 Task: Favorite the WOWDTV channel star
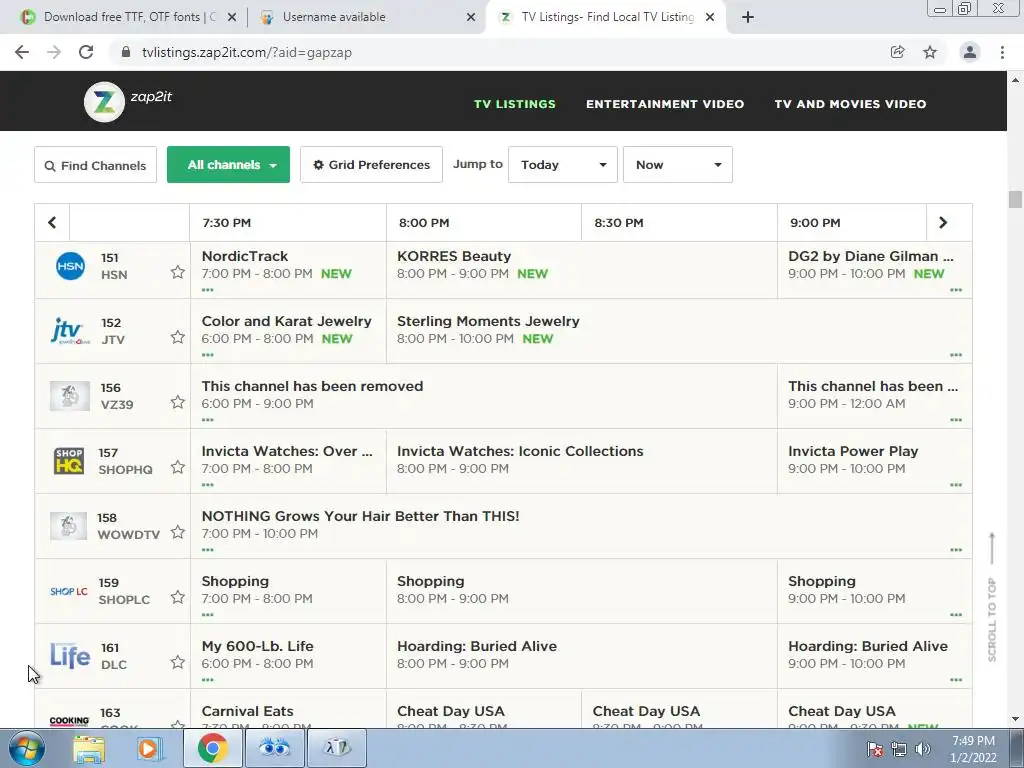pos(178,532)
